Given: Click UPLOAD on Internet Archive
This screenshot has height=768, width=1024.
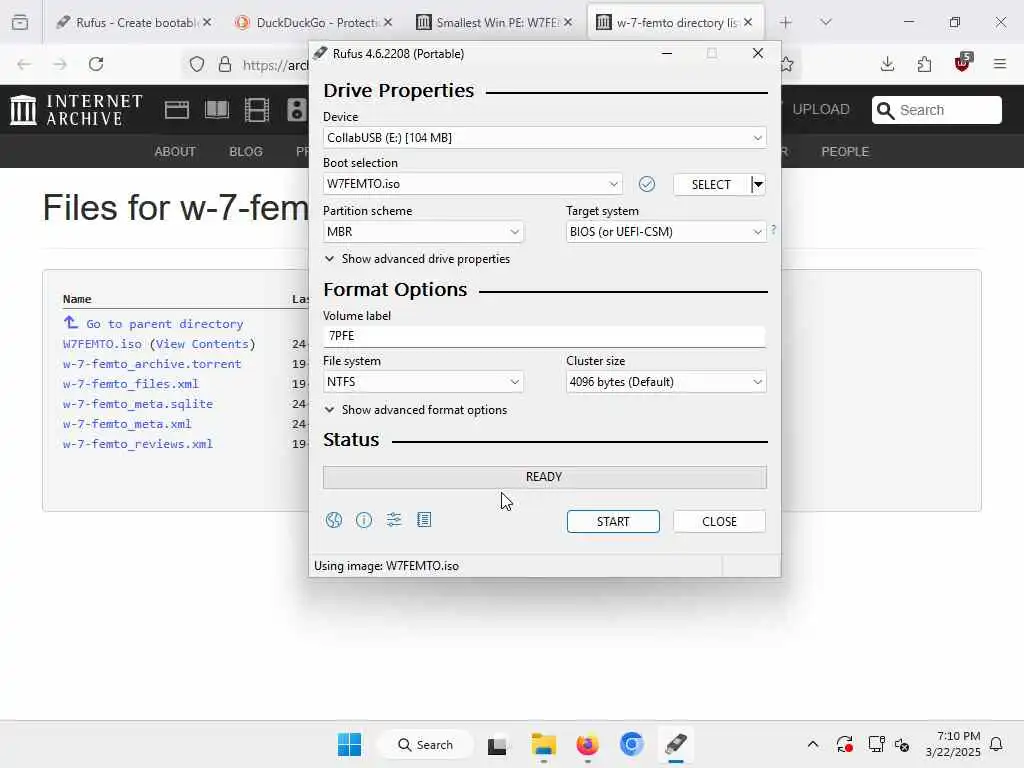Looking at the screenshot, I should [821, 110].
